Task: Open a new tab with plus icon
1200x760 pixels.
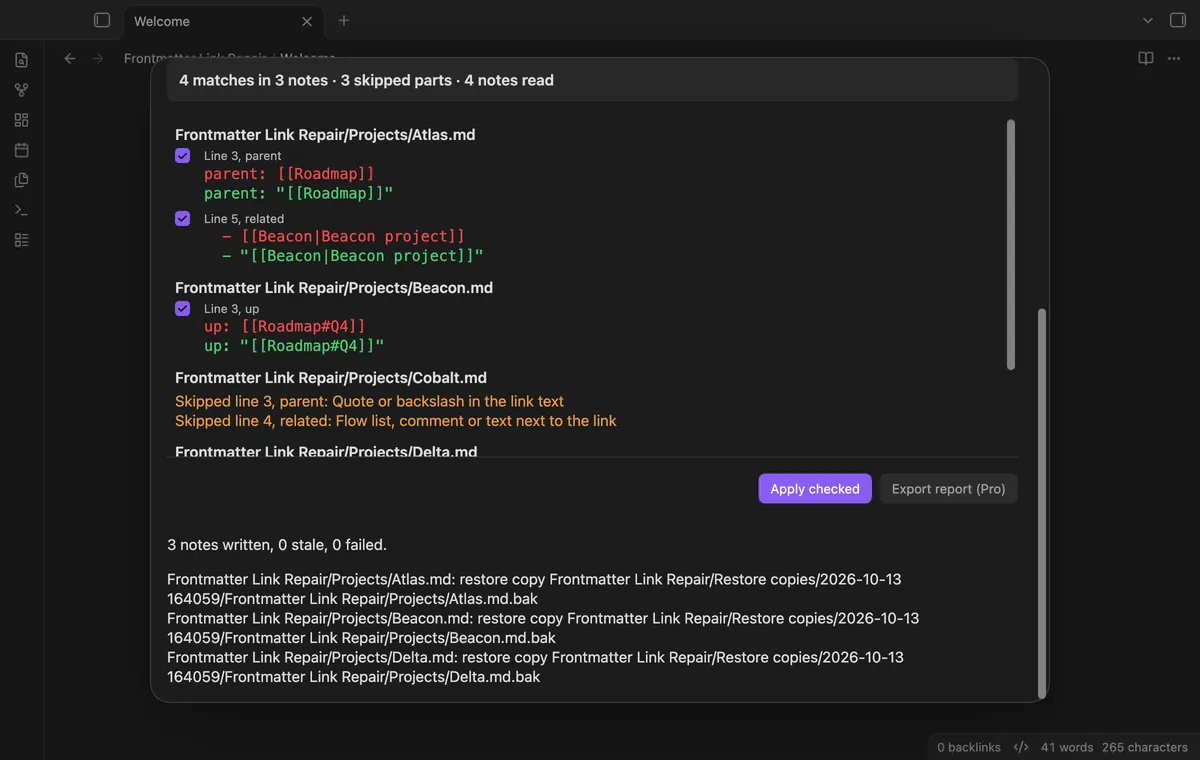Action: (344, 20)
